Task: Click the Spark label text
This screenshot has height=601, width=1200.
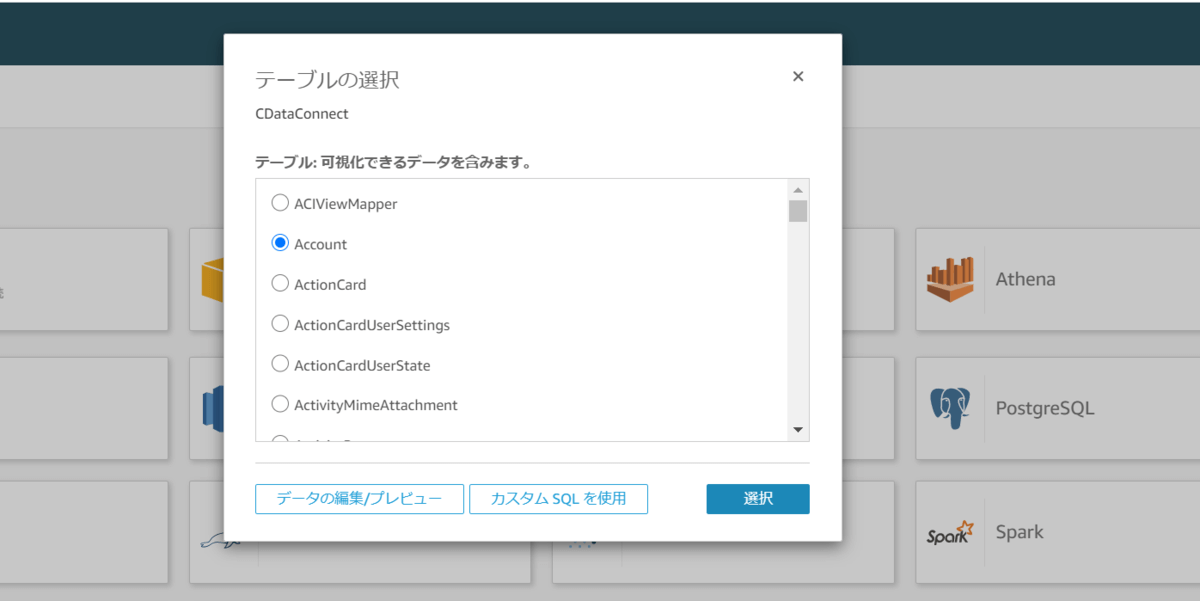Action: coord(1019,532)
